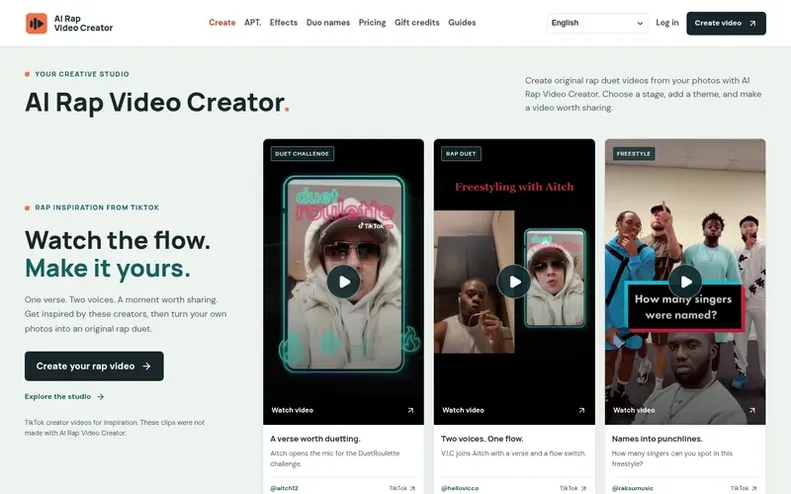
Task: Click Watch video on Rap Duet card
Action: [463, 410]
